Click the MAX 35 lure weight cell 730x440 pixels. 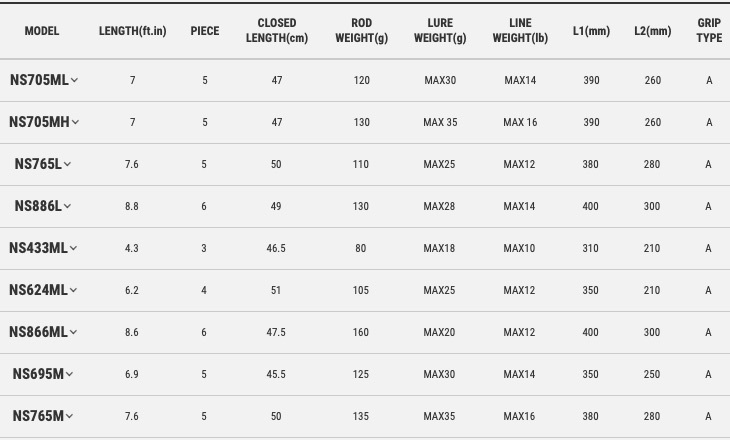(x=440, y=123)
